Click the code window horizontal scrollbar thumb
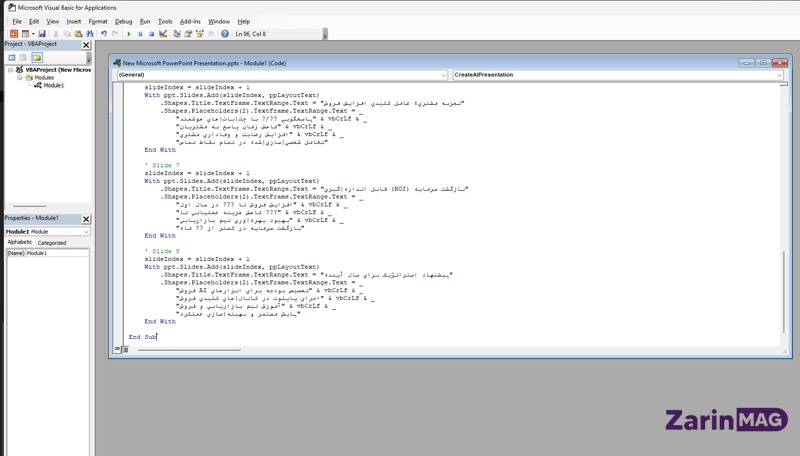The width and height of the screenshot is (800, 456). [x=189, y=350]
